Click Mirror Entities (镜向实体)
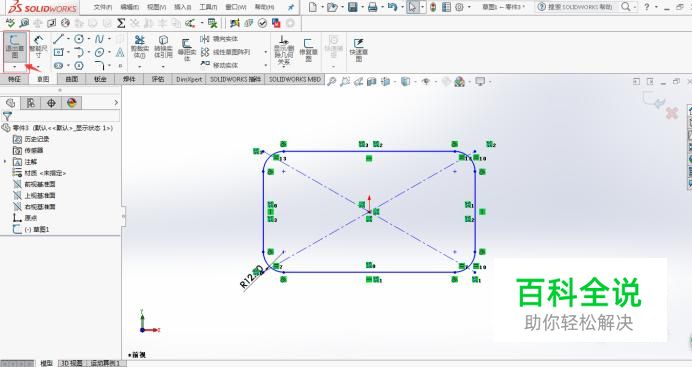This screenshot has width=692, height=367. (x=219, y=39)
